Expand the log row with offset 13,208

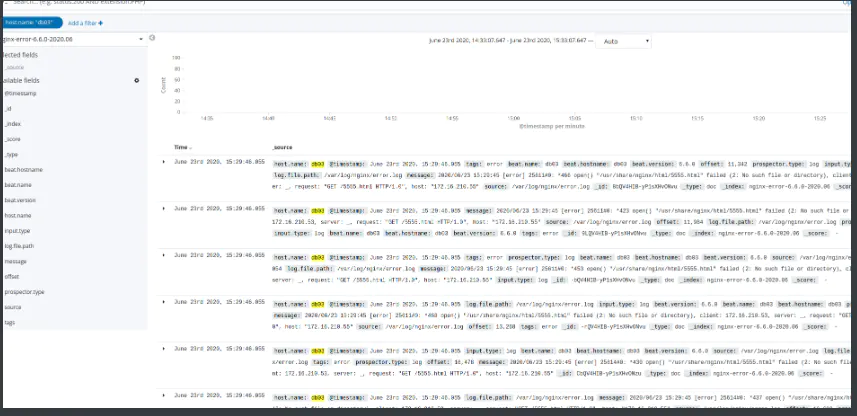(163, 302)
